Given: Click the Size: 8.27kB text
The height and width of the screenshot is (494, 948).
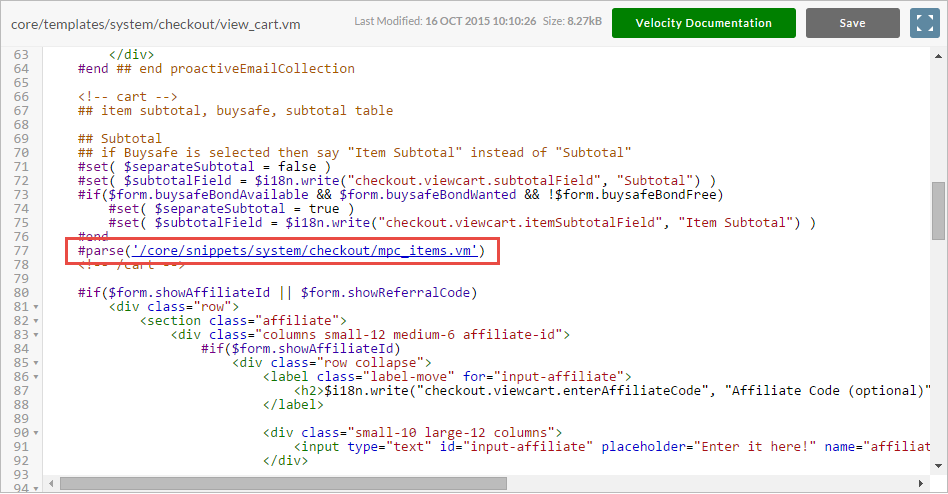Looking at the screenshot, I should point(572,21).
